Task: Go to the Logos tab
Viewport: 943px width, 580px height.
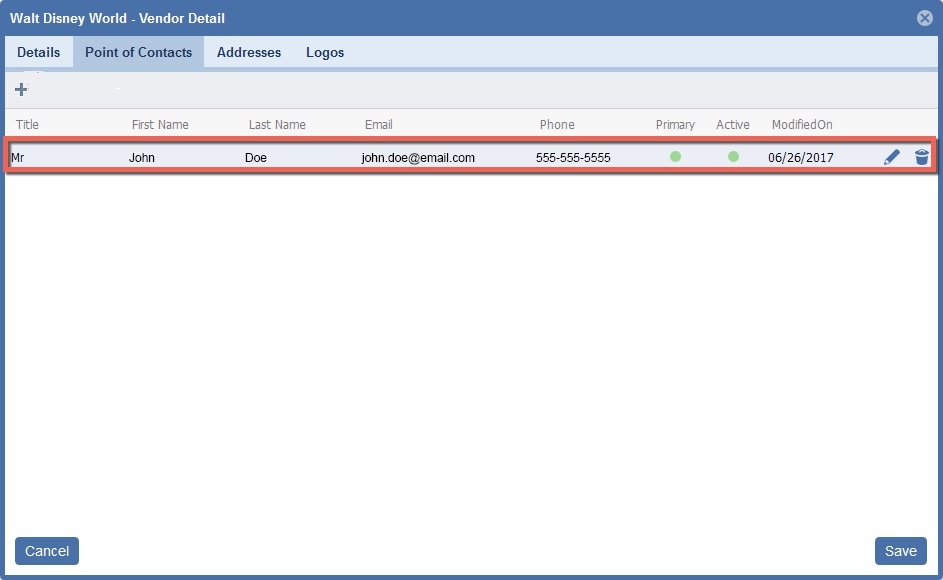Action: click(325, 52)
